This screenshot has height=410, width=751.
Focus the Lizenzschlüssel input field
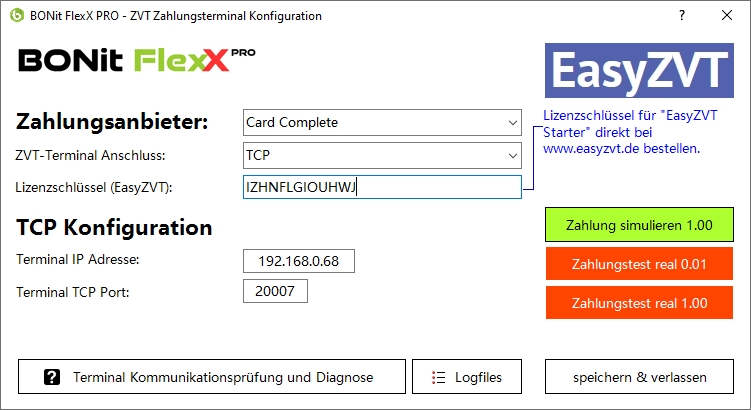(x=382, y=187)
